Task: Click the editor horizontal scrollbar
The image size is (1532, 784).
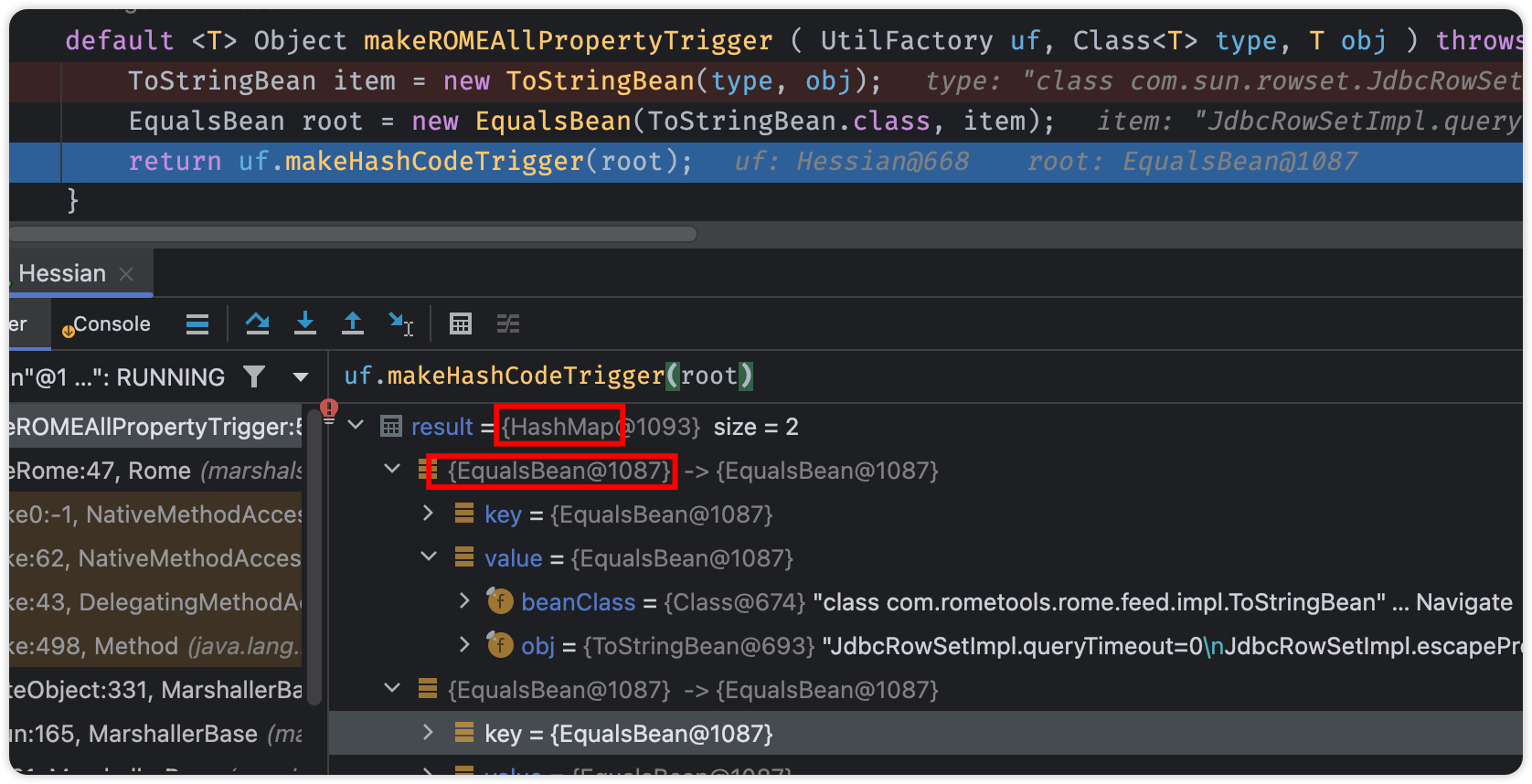Action: pyautogui.click(x=353, y=234)
